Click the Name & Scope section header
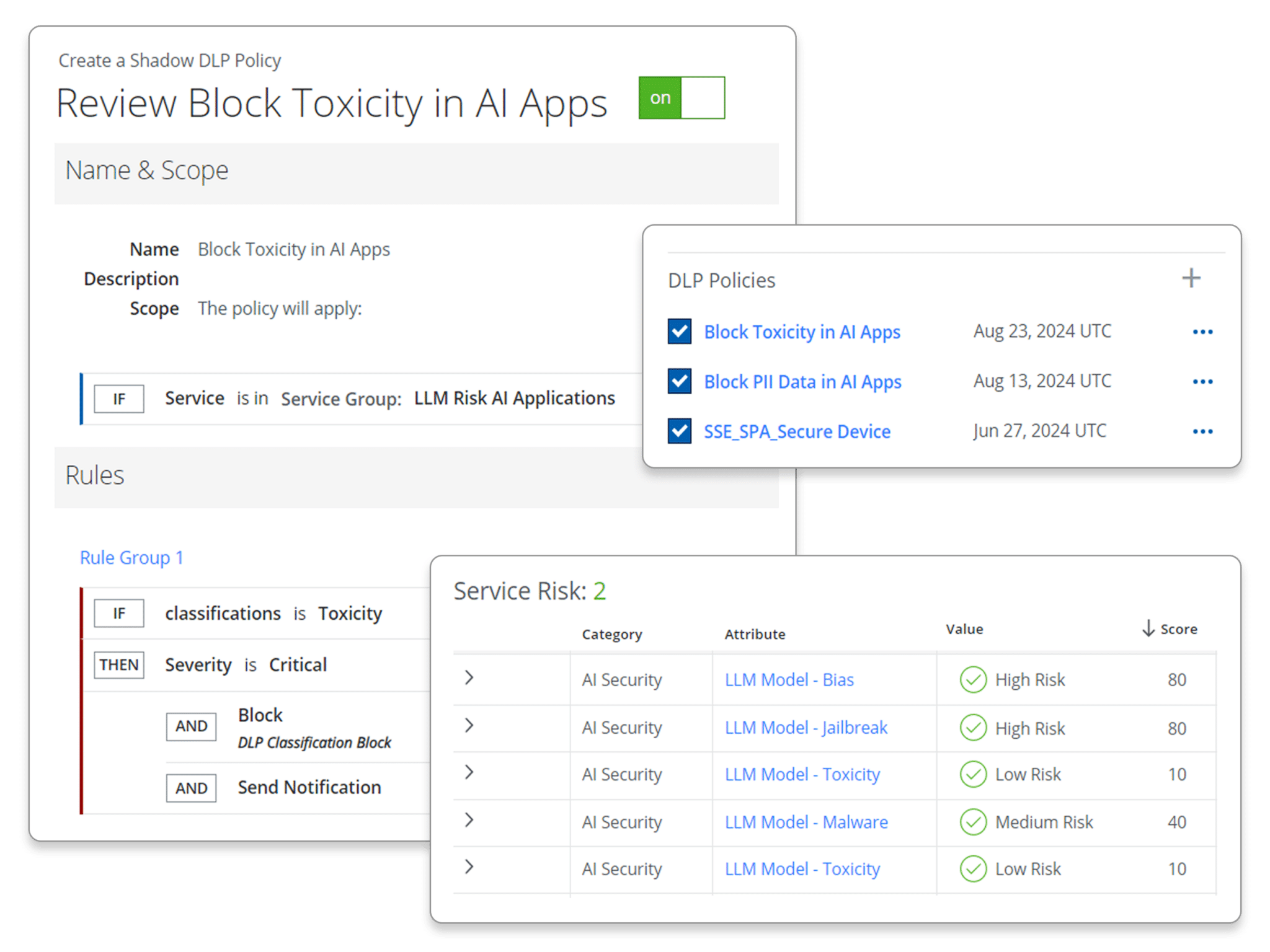Screen dimensions: 1270x952 click(147, 171)
